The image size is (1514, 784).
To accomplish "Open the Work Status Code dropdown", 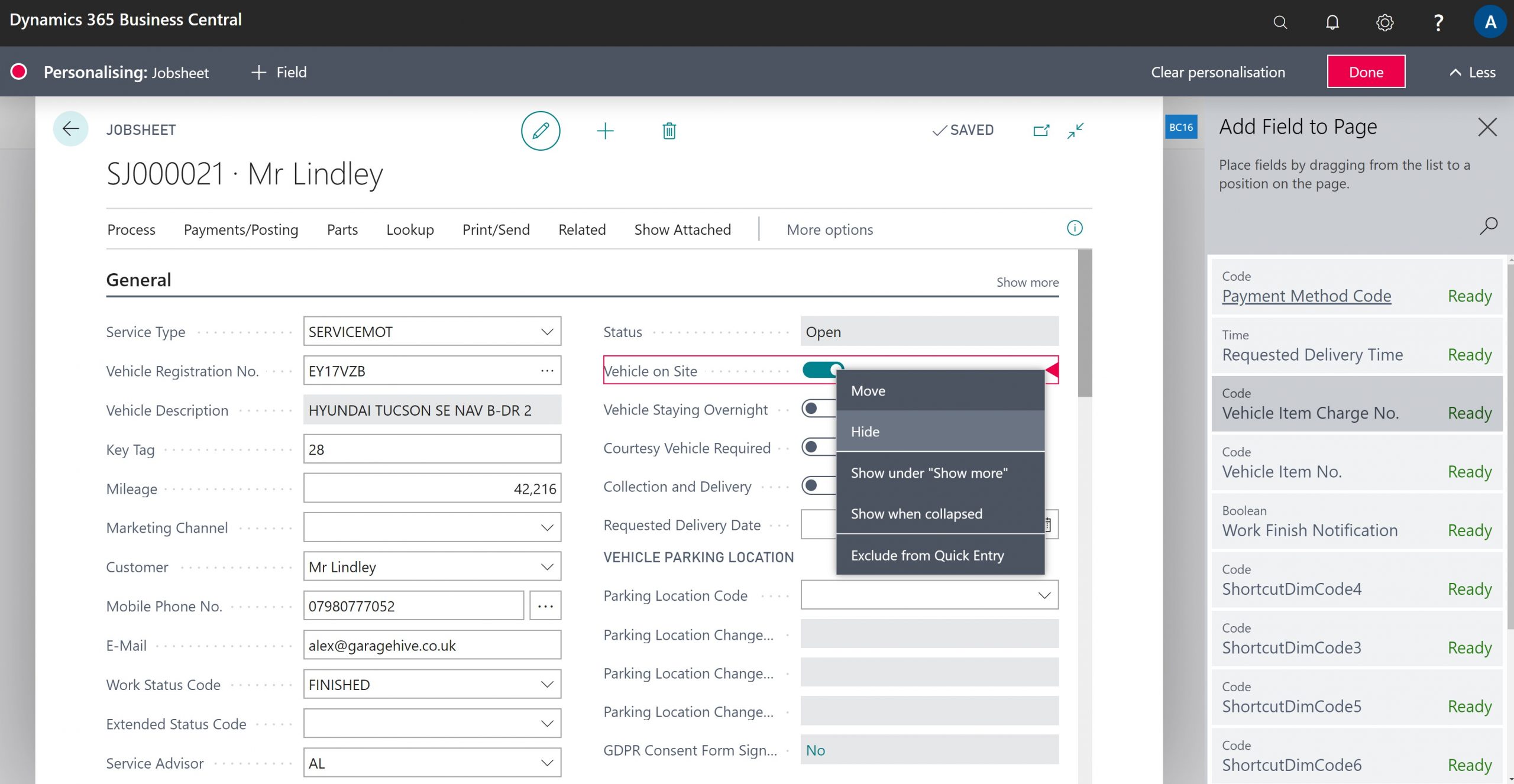I will (546, 684).
